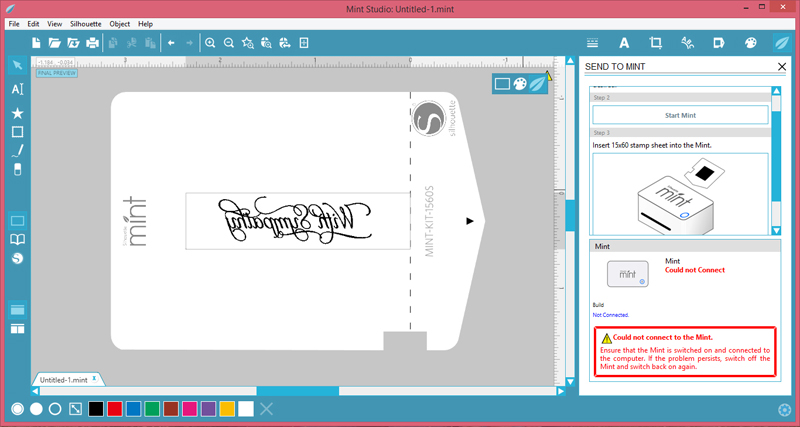
Task: Open the Text Style panel (A icon)
Action: 624,43
